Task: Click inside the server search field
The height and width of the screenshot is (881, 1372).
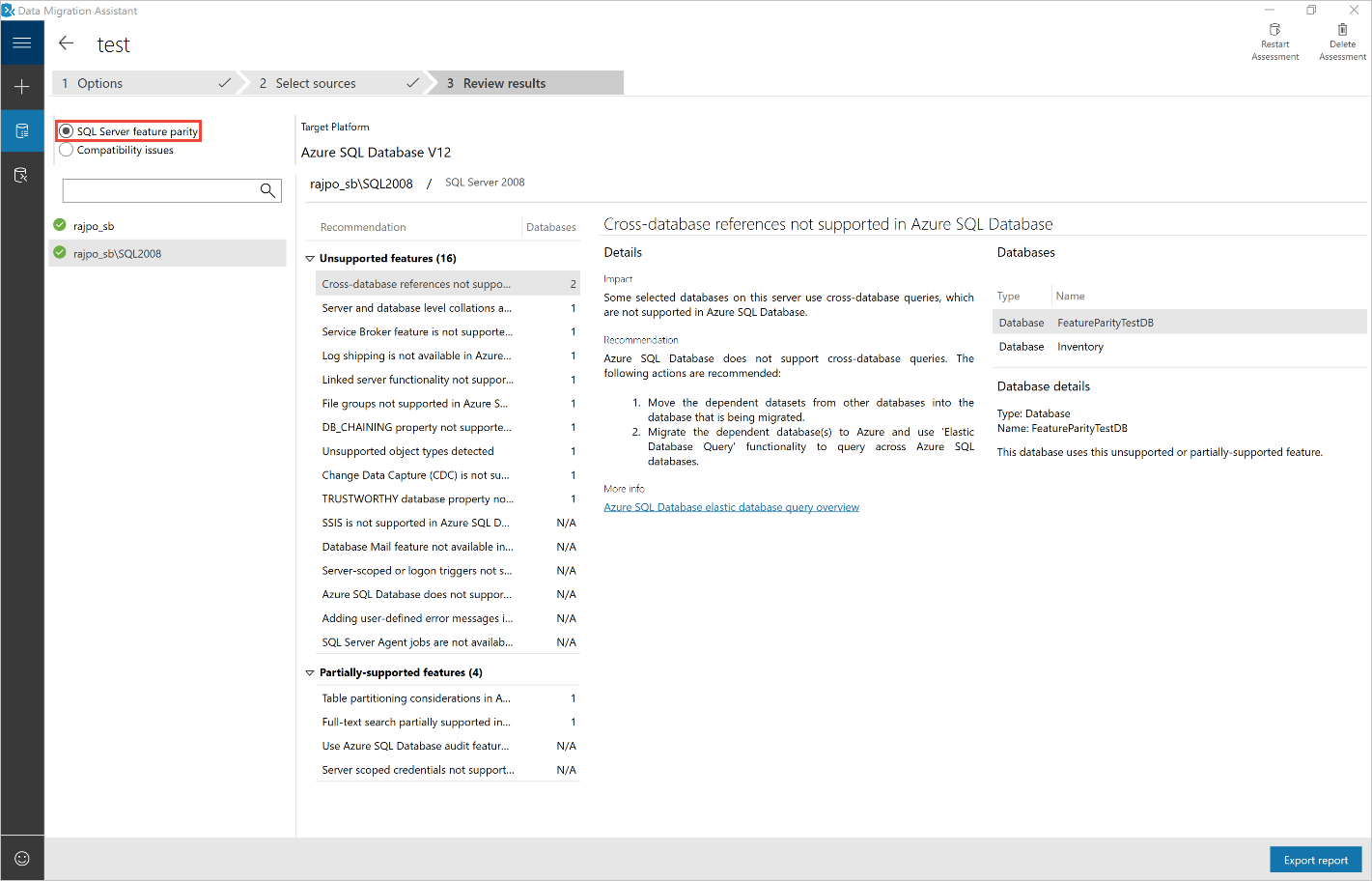Action: [154, 190]
